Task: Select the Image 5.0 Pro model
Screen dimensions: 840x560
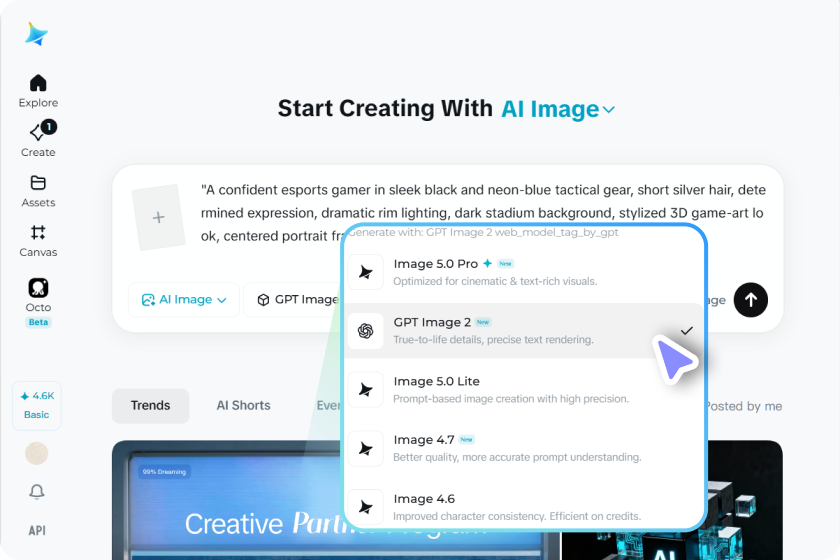Action: 523,272
